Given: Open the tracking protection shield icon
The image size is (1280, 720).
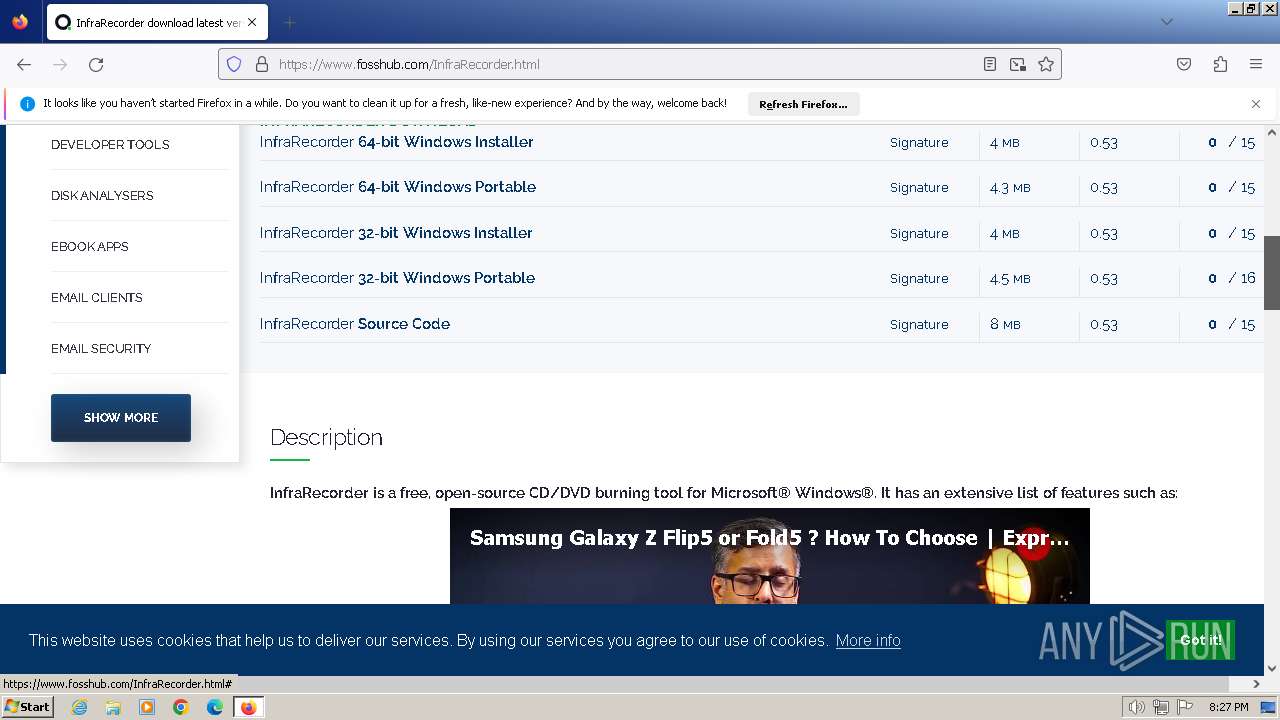Looking at the screenshot, I should [234, 64].
